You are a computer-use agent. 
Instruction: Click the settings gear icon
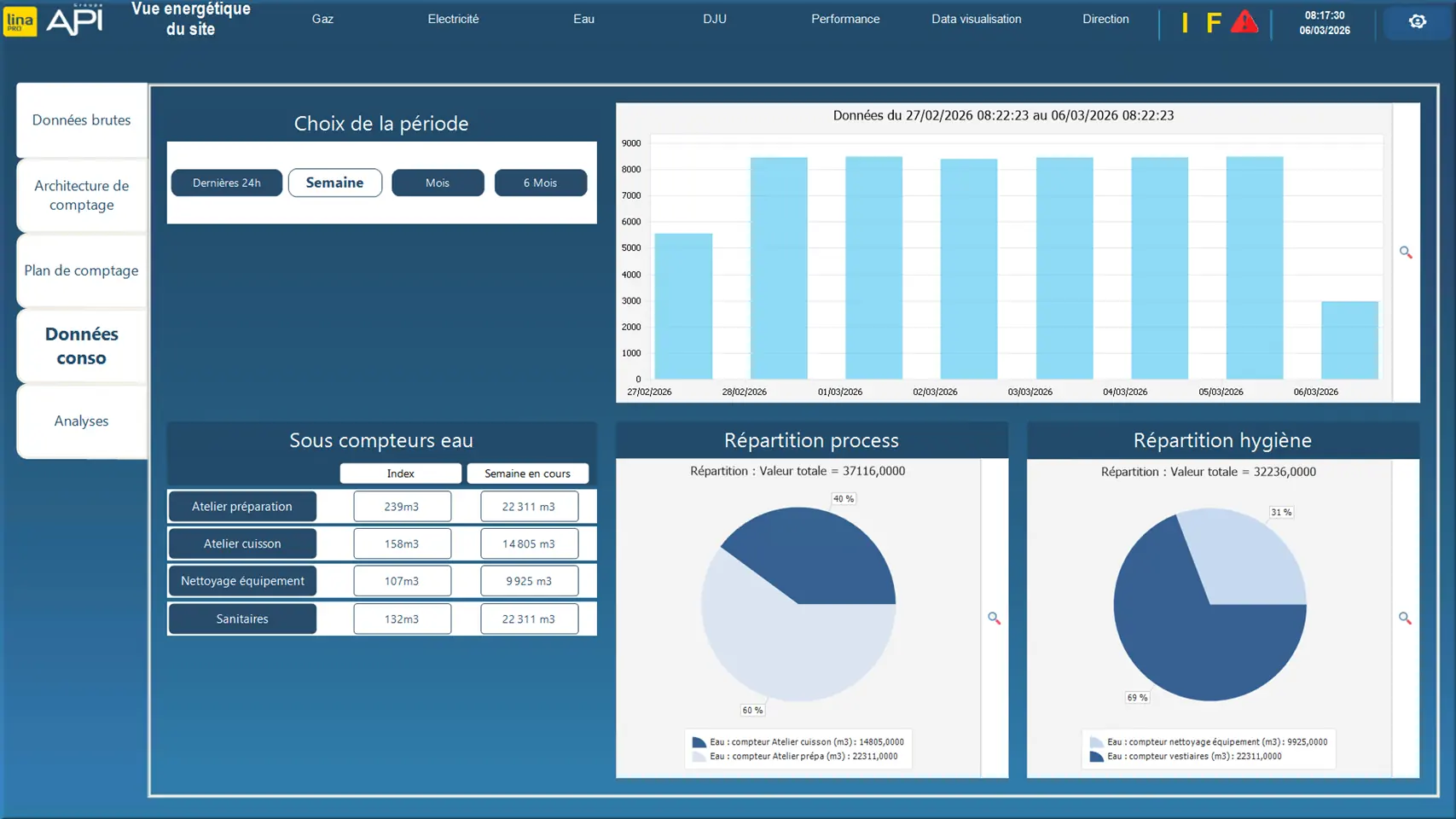click(x=1417, y=21)
